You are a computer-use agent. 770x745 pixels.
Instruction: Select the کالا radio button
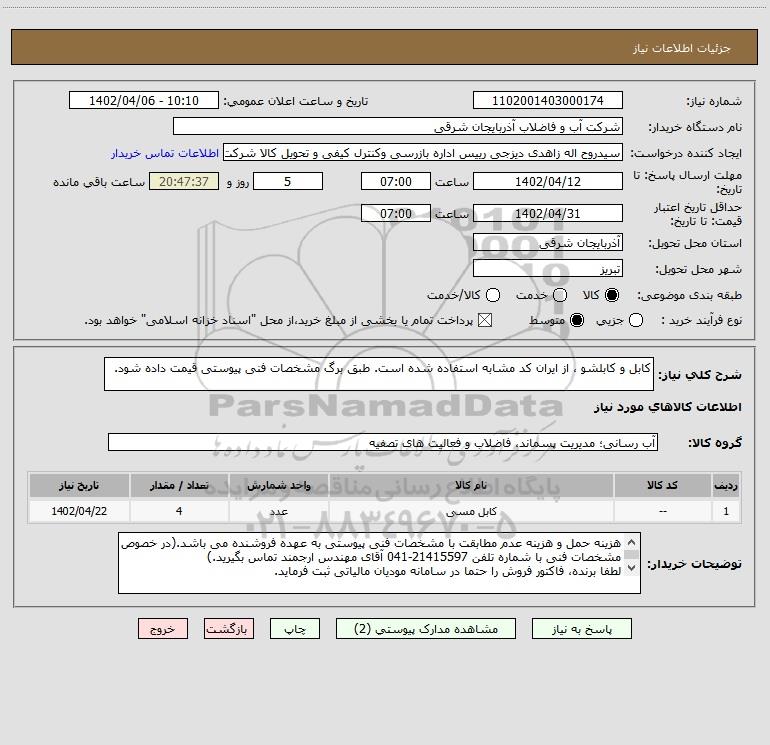[x=612, y=295]
